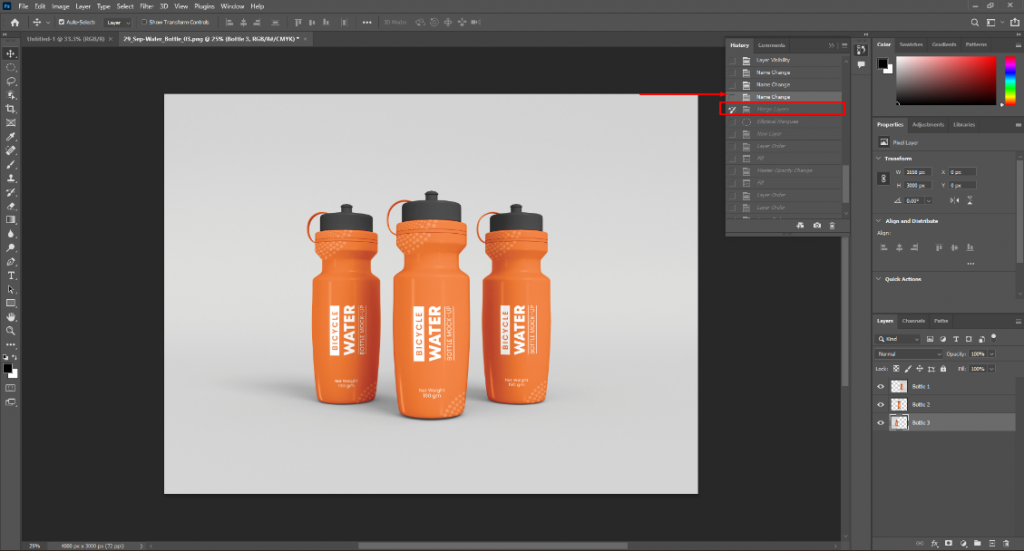
Task: Click the layer style fx icon
Action: pyautogui.click(x=935, y=543)
